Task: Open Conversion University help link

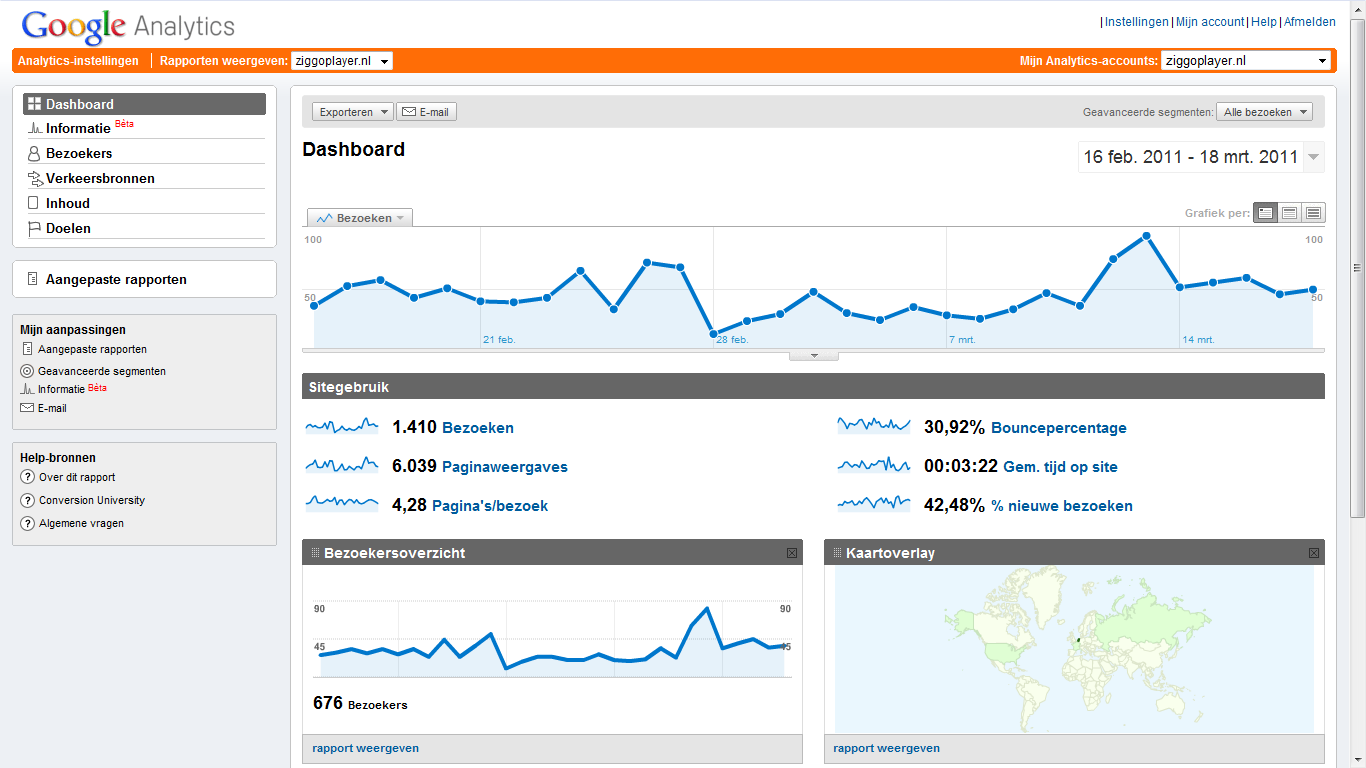Action: click(x=92, y=501)
